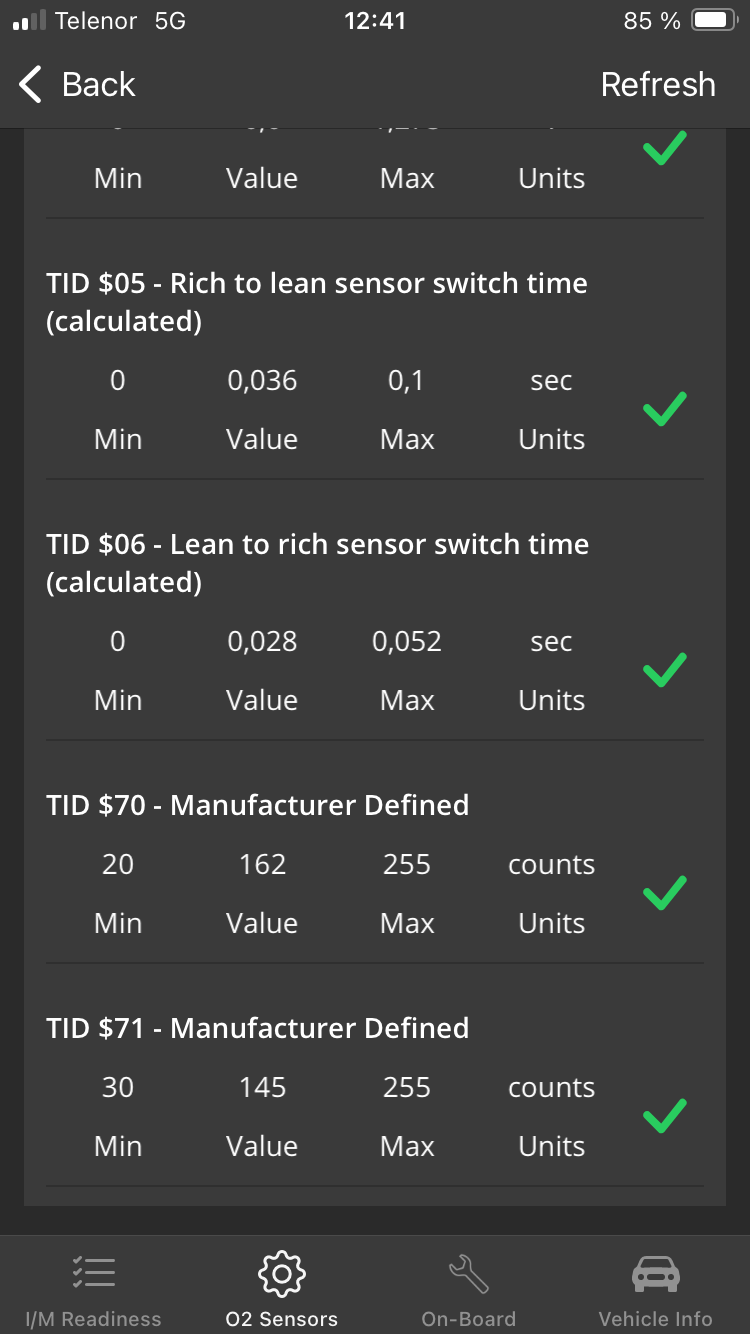The width and height of the screenshot is (750, 1334).
Task: Switch to the Vehicle Info tab
Action: point(655,1319)
